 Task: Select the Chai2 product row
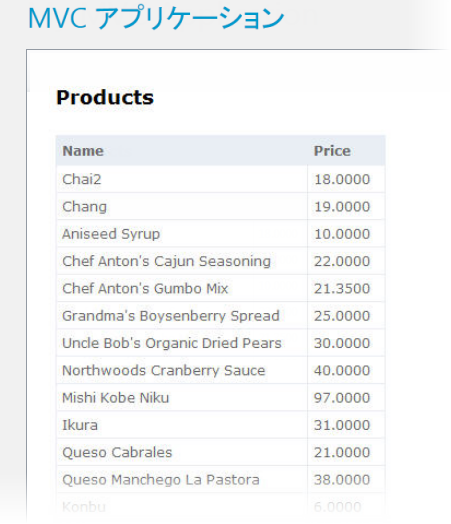(220, 179)
